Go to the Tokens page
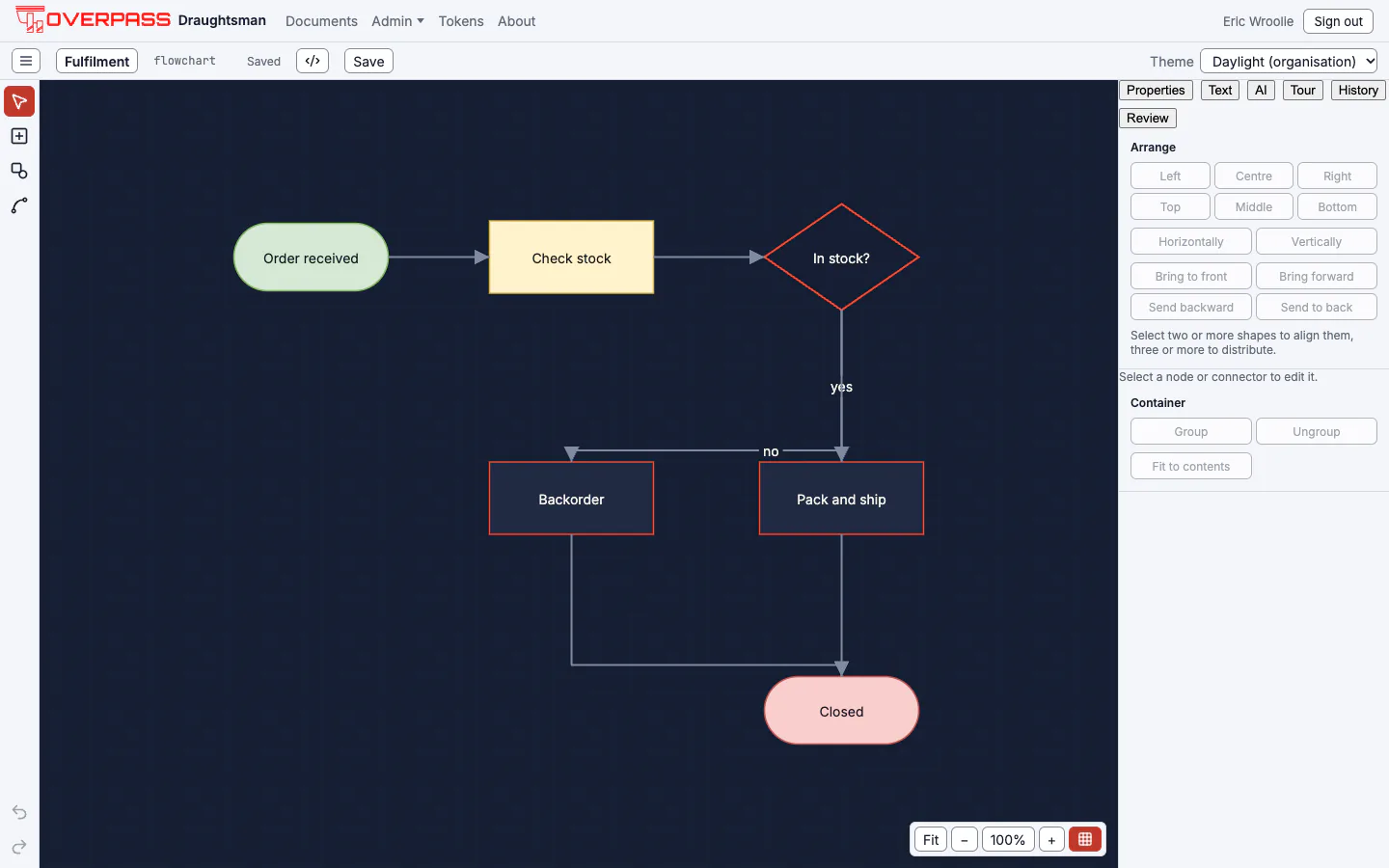 click(461, 21)
